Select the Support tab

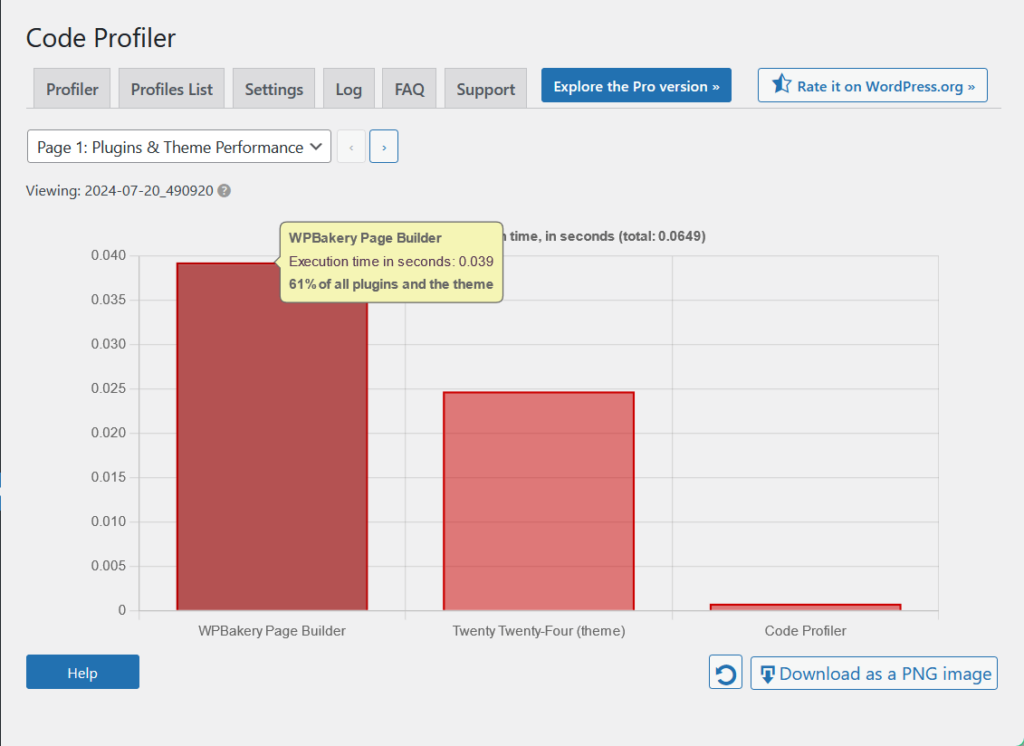[486, 89]
